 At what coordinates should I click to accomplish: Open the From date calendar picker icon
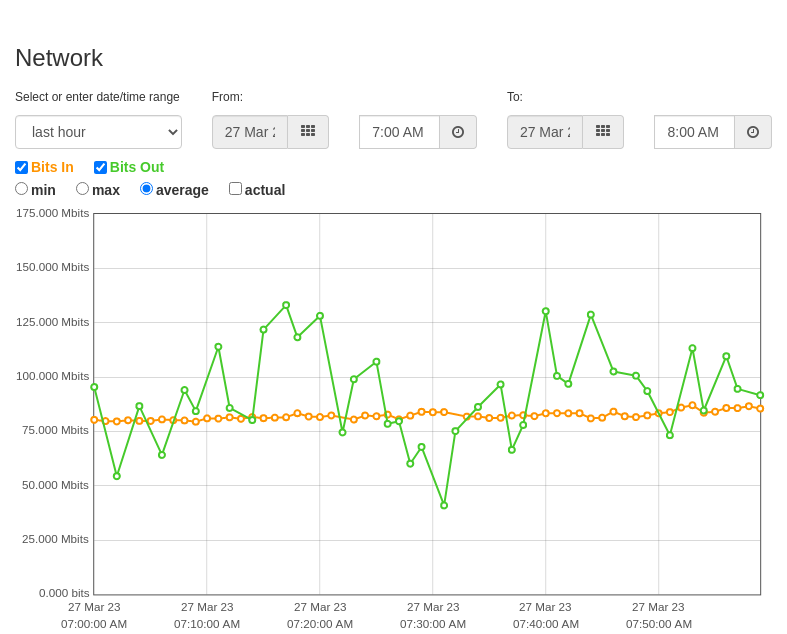point(308,132)
